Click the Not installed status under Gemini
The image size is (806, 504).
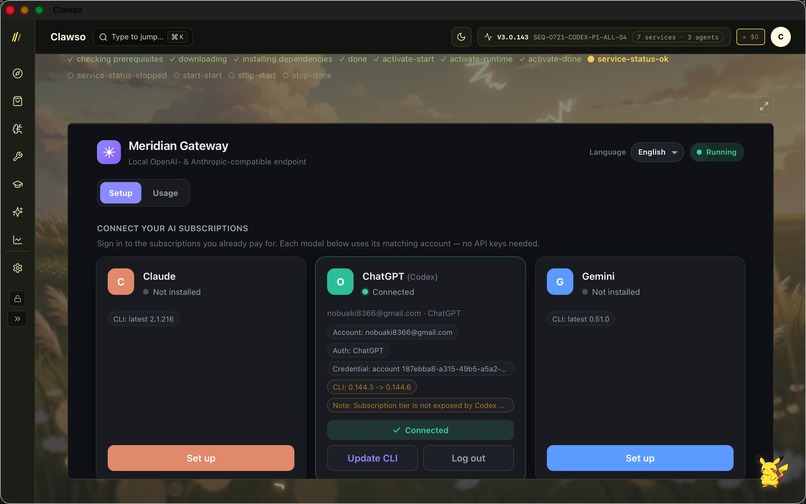point(611,292)
